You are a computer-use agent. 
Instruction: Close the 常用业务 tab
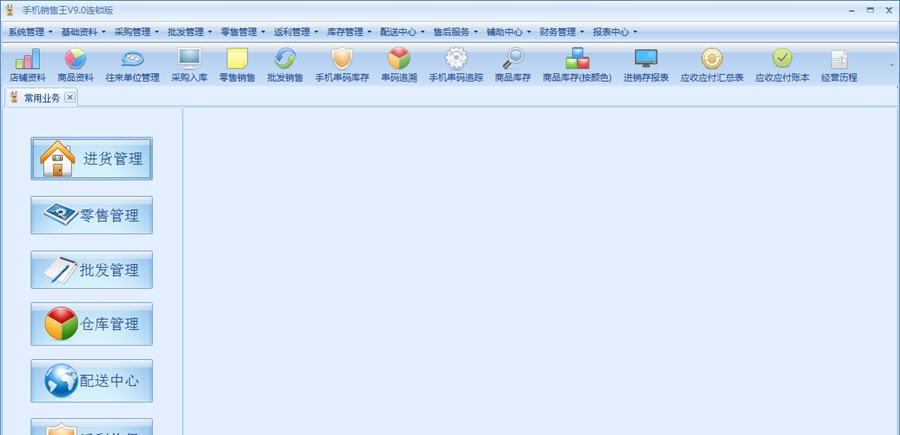click(x=69, y=97)
